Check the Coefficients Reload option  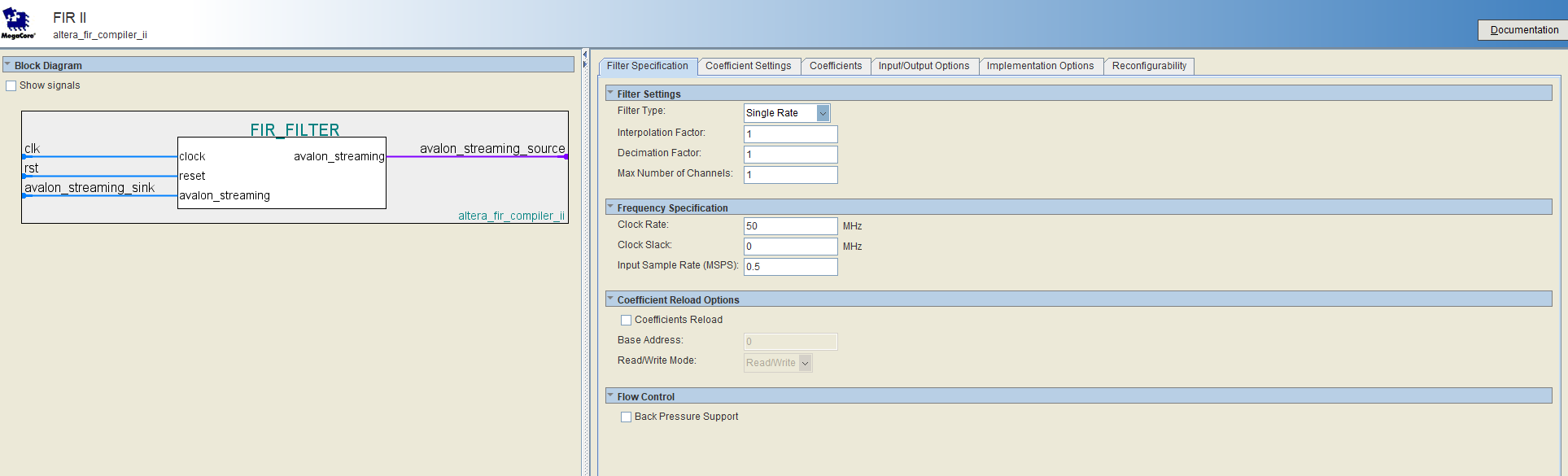point(626,320)
